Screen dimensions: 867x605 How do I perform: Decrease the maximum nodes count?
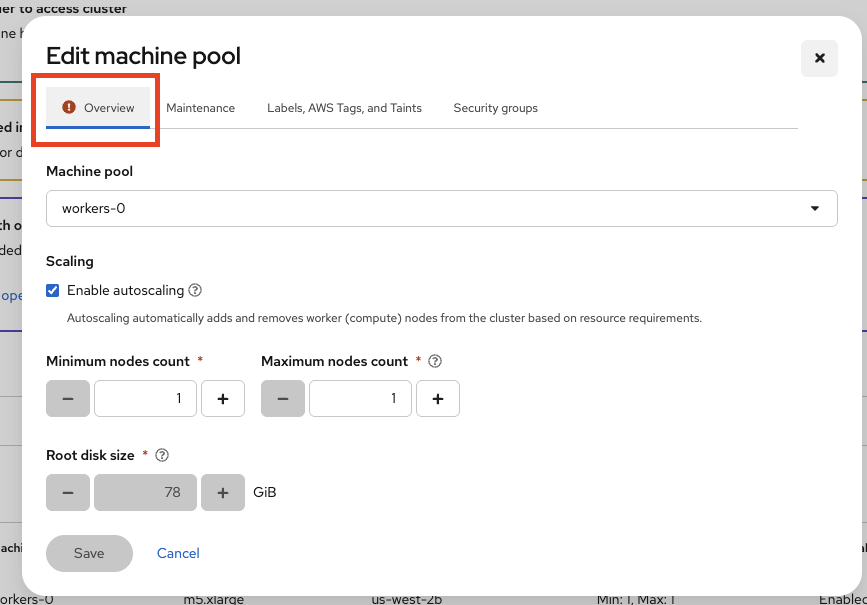click(283, 399)
